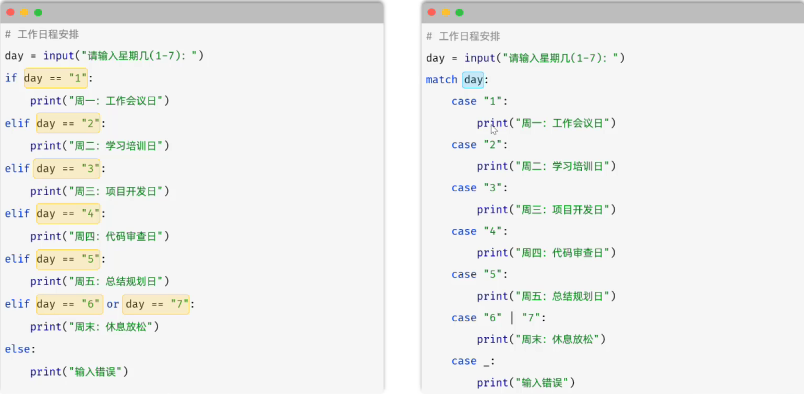Close the right match-case code window
The height and width of the screenshot is (394, 804).
[x=432, y=12]
